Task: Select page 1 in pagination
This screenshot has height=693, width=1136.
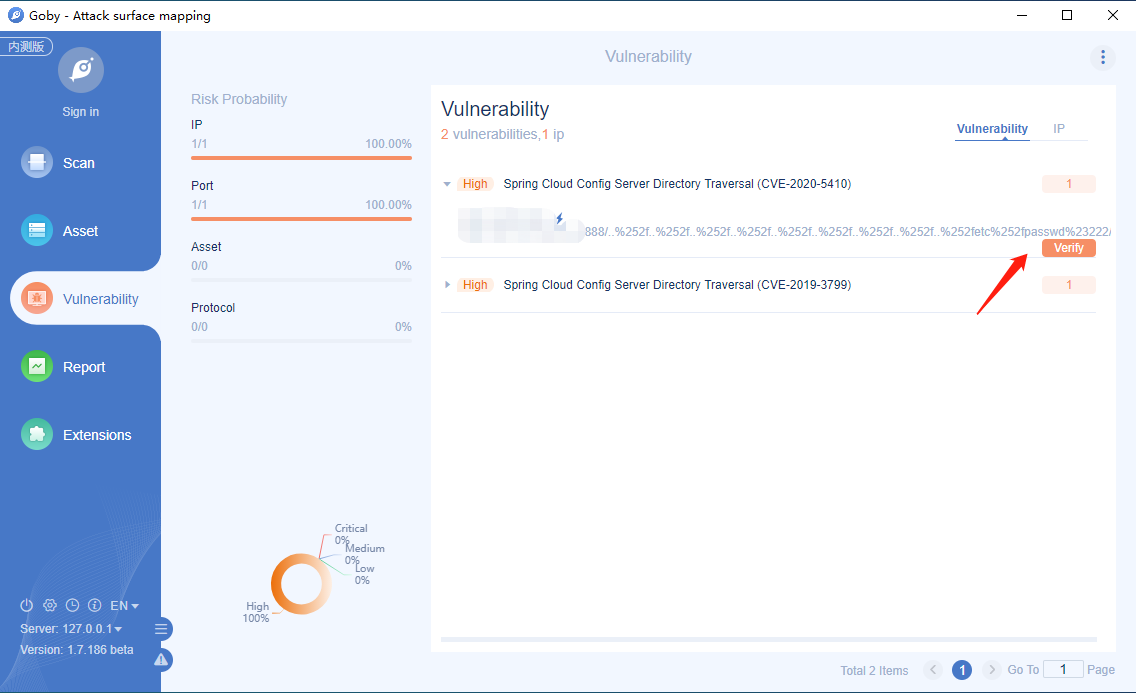Action: [962, 670]
